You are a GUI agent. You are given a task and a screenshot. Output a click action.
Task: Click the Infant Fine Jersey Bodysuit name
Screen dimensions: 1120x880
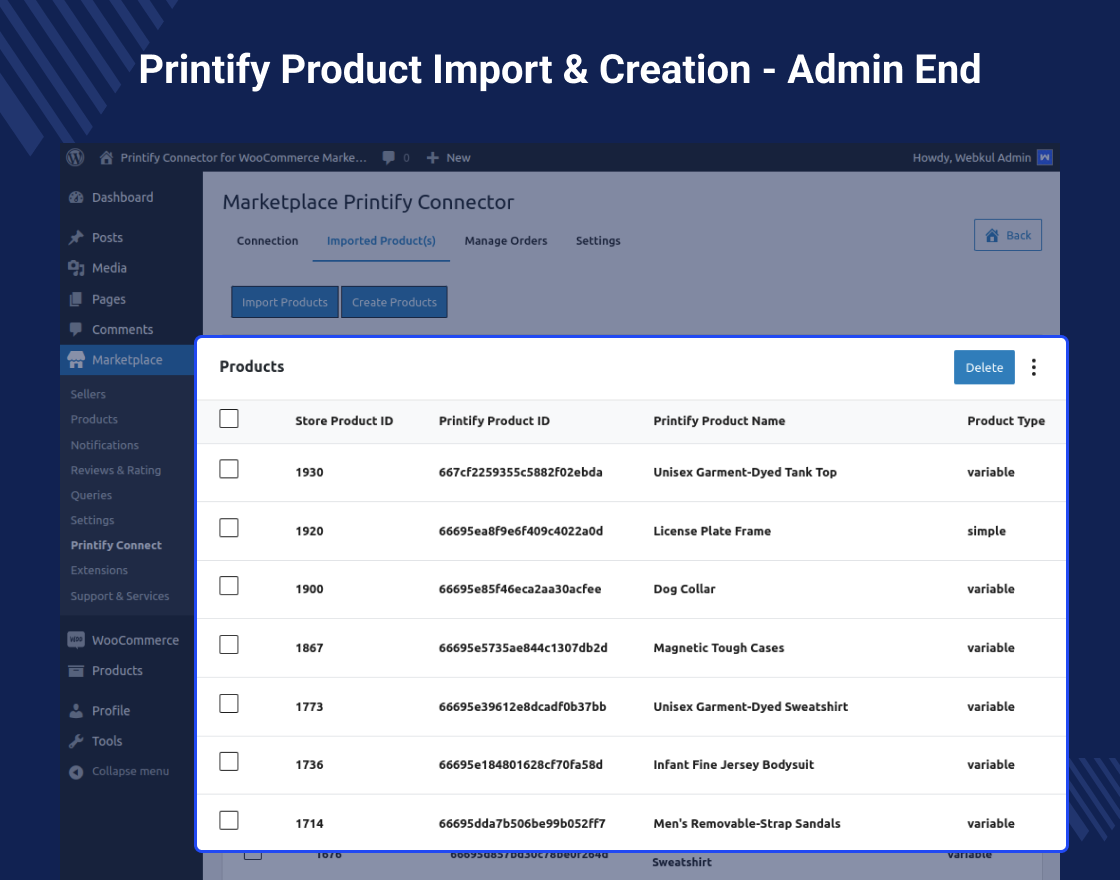coord(734,764)
